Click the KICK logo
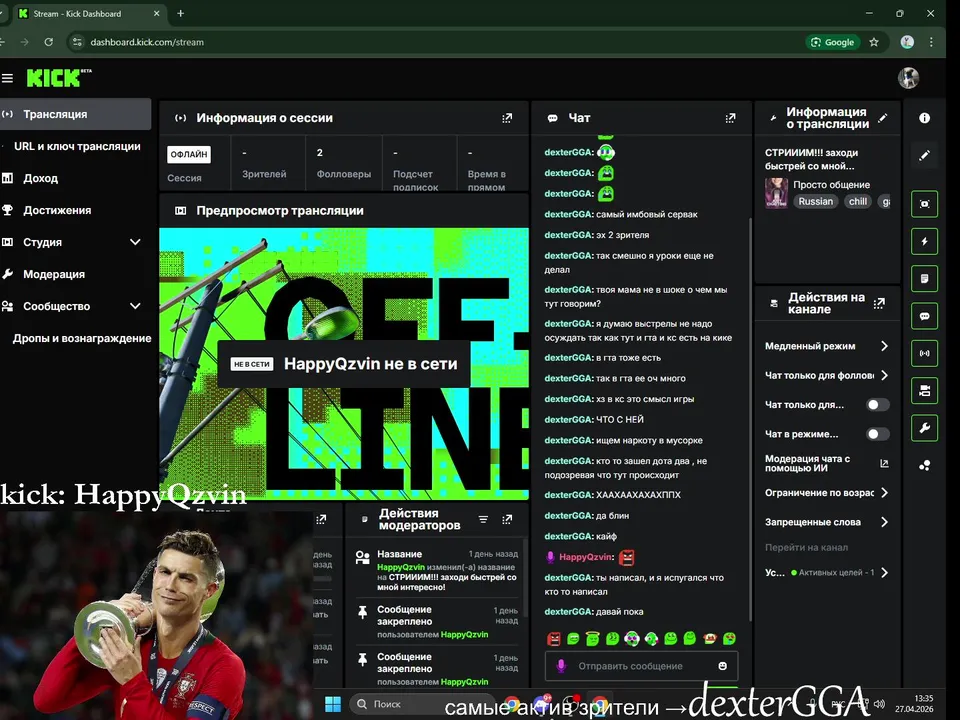 point(58,78)
